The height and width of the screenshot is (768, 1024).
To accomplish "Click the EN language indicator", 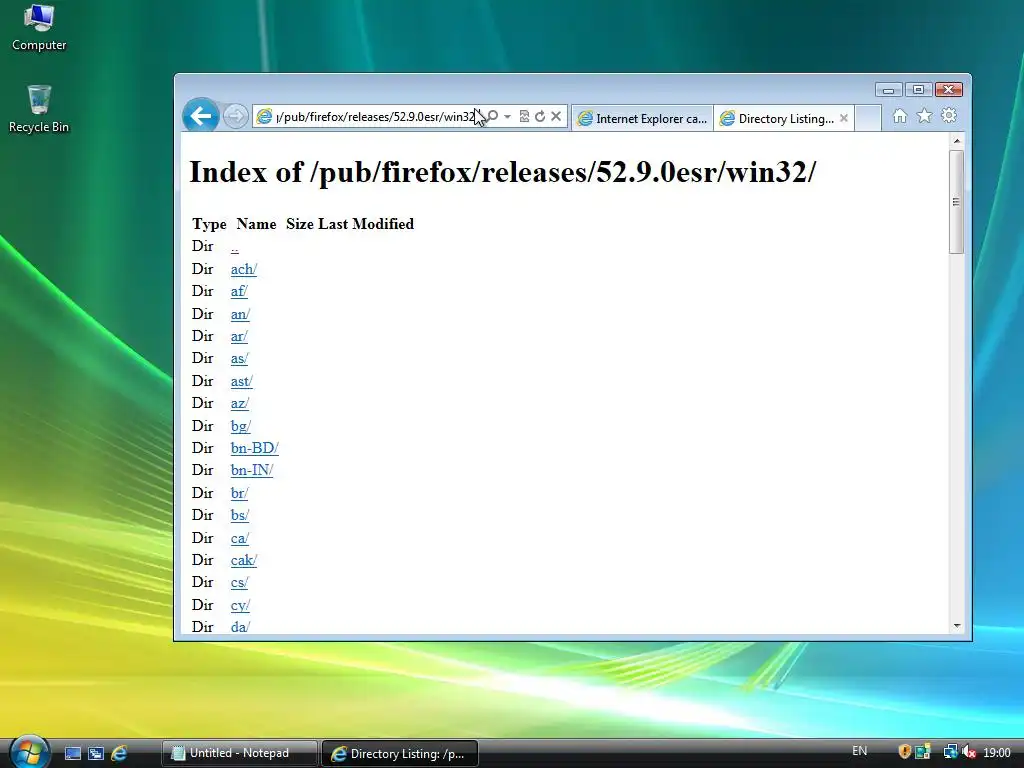I will click(859, 751).
